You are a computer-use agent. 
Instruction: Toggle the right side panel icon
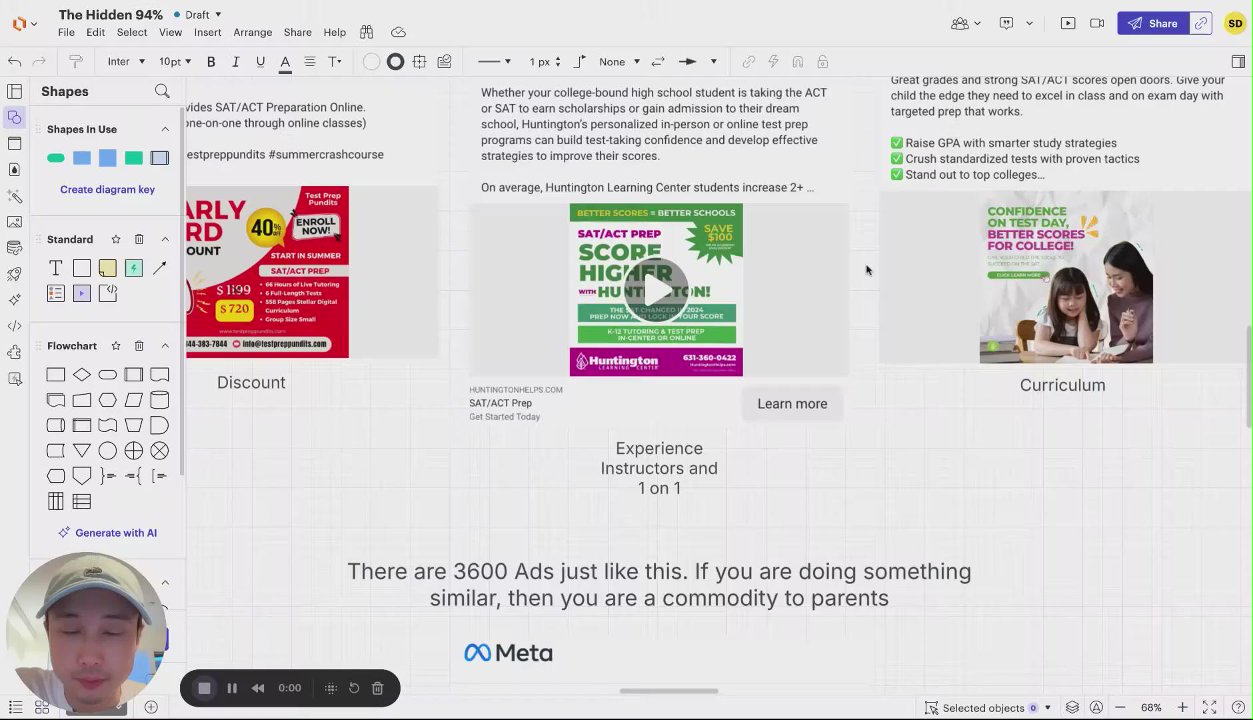(x=1238, y=62)
